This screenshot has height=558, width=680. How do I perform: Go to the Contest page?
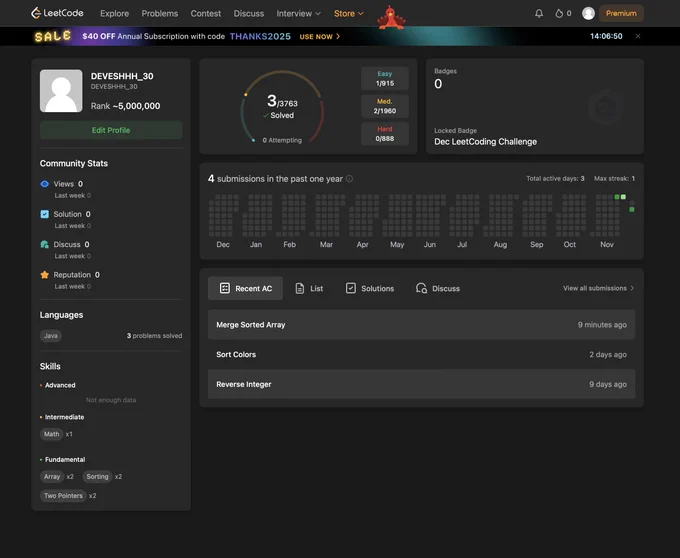(x=206, y=13)
